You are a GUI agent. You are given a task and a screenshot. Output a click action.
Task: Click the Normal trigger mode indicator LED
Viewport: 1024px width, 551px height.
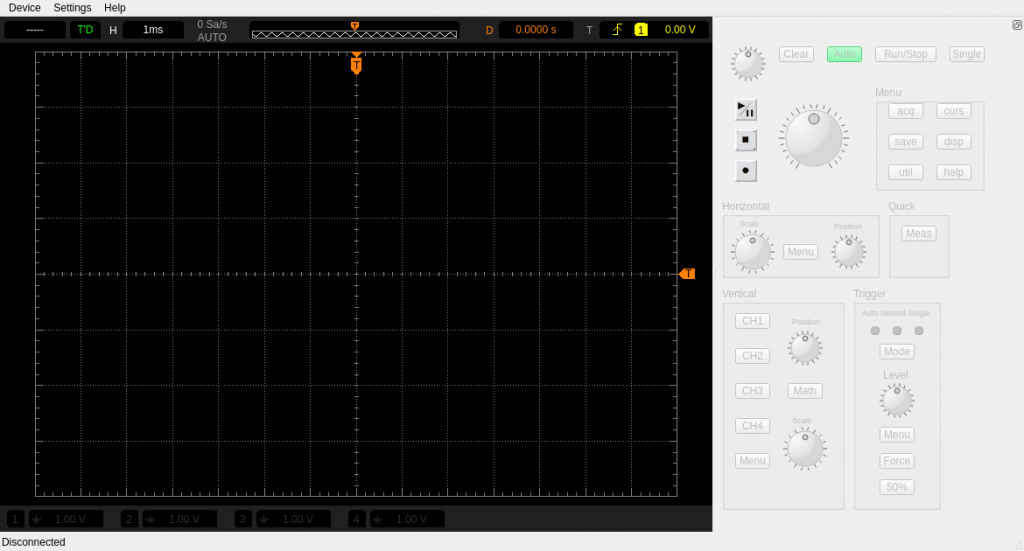click(x=897, y=331)
